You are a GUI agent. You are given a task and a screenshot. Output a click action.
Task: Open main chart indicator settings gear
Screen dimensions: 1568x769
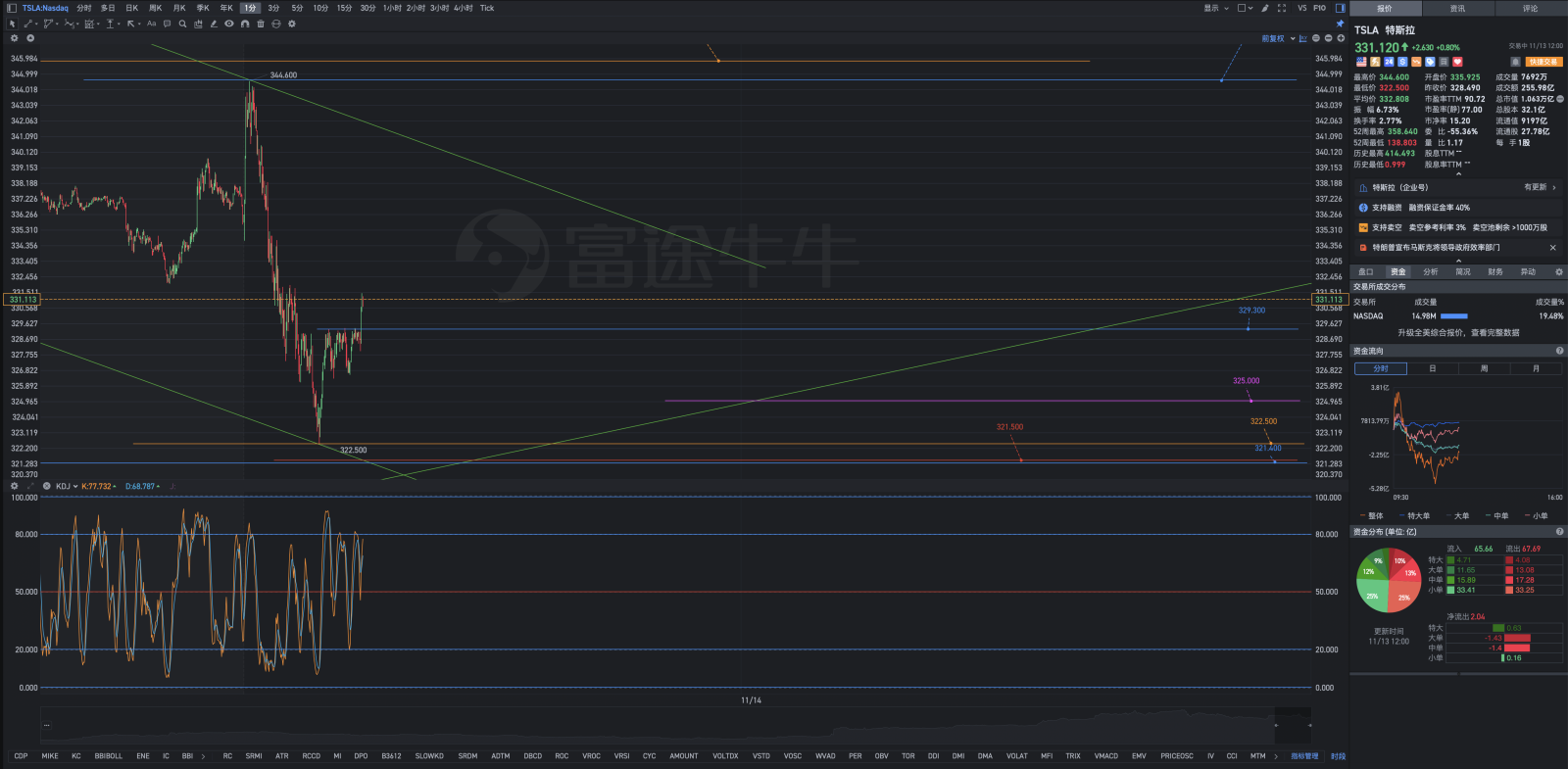14,38
